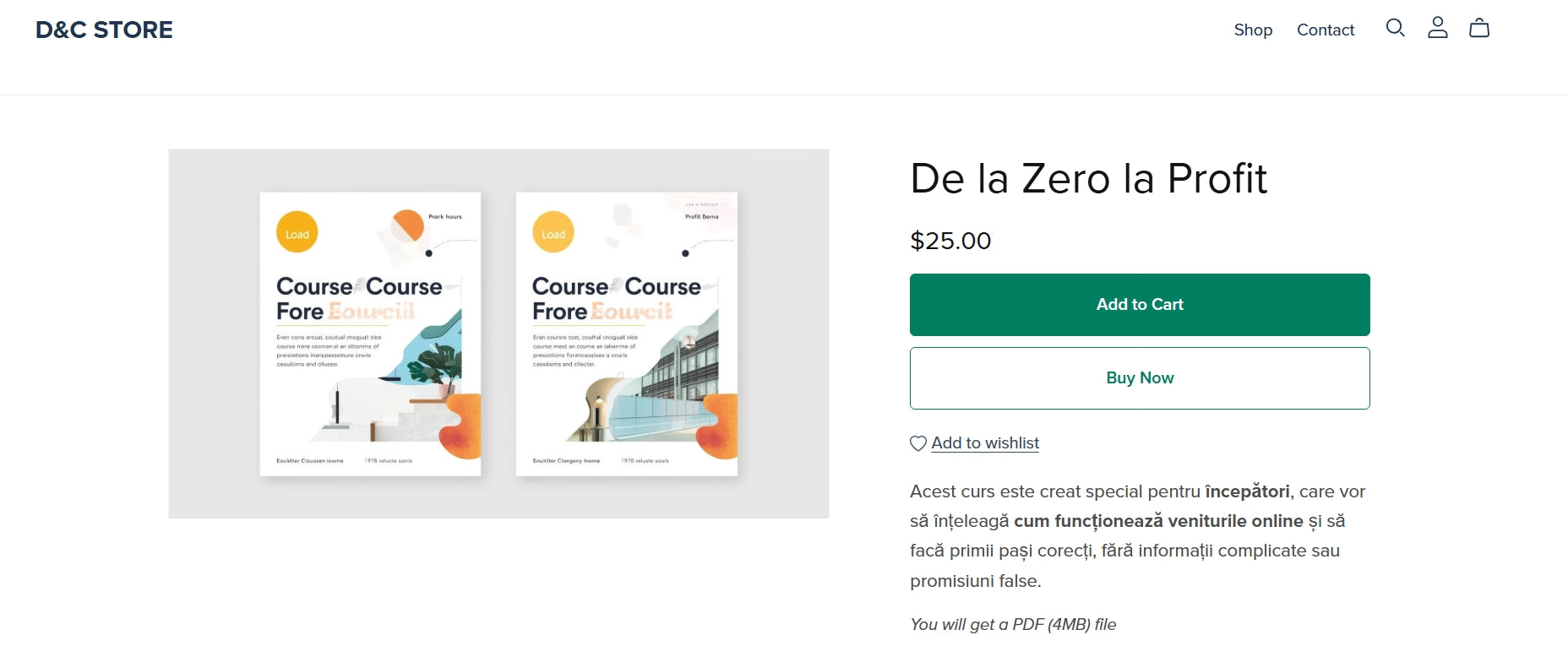Click the $25.00 price text

tap(950, 242)
